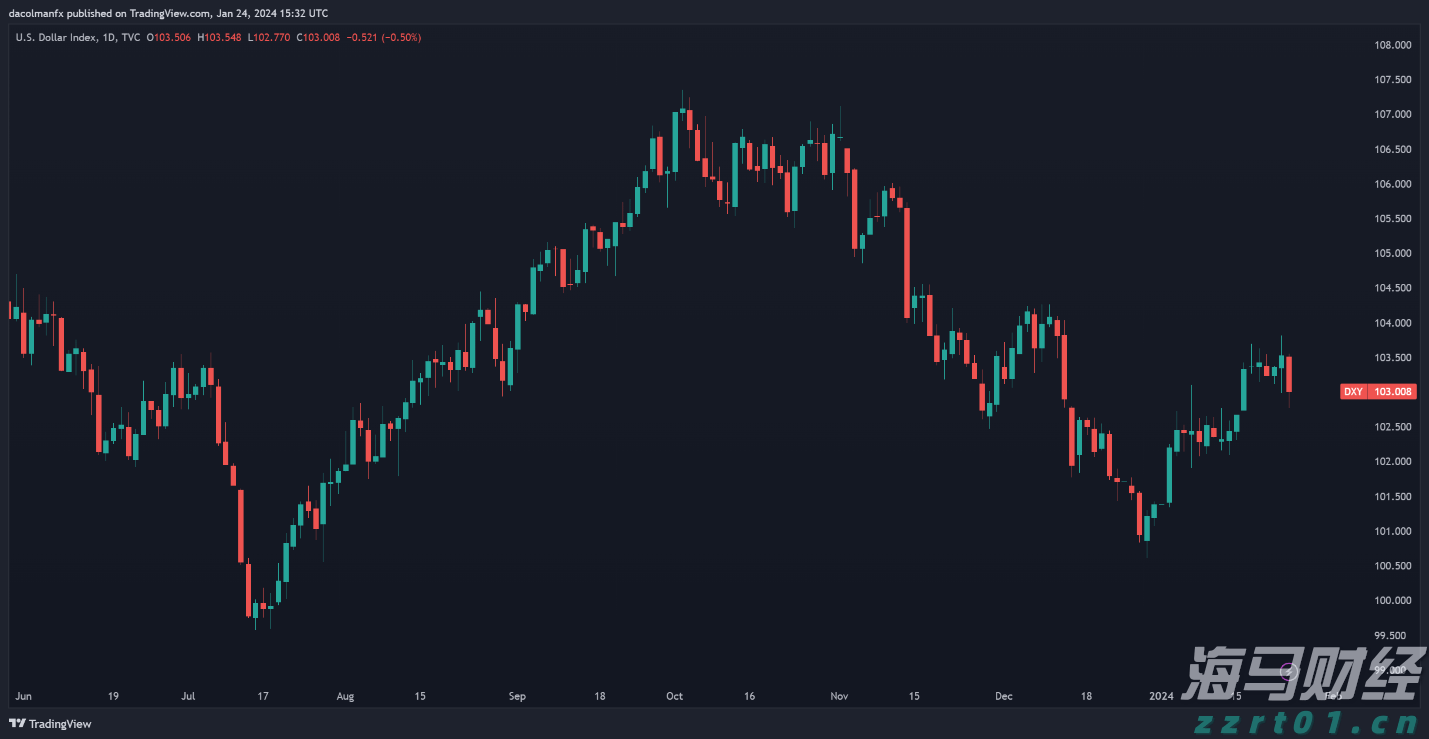Image resolution: width=1429 pixels, height=739 pixels.
Task: Click the −0.521 (−0.50%) change value
Action: [x=384, y=38]
